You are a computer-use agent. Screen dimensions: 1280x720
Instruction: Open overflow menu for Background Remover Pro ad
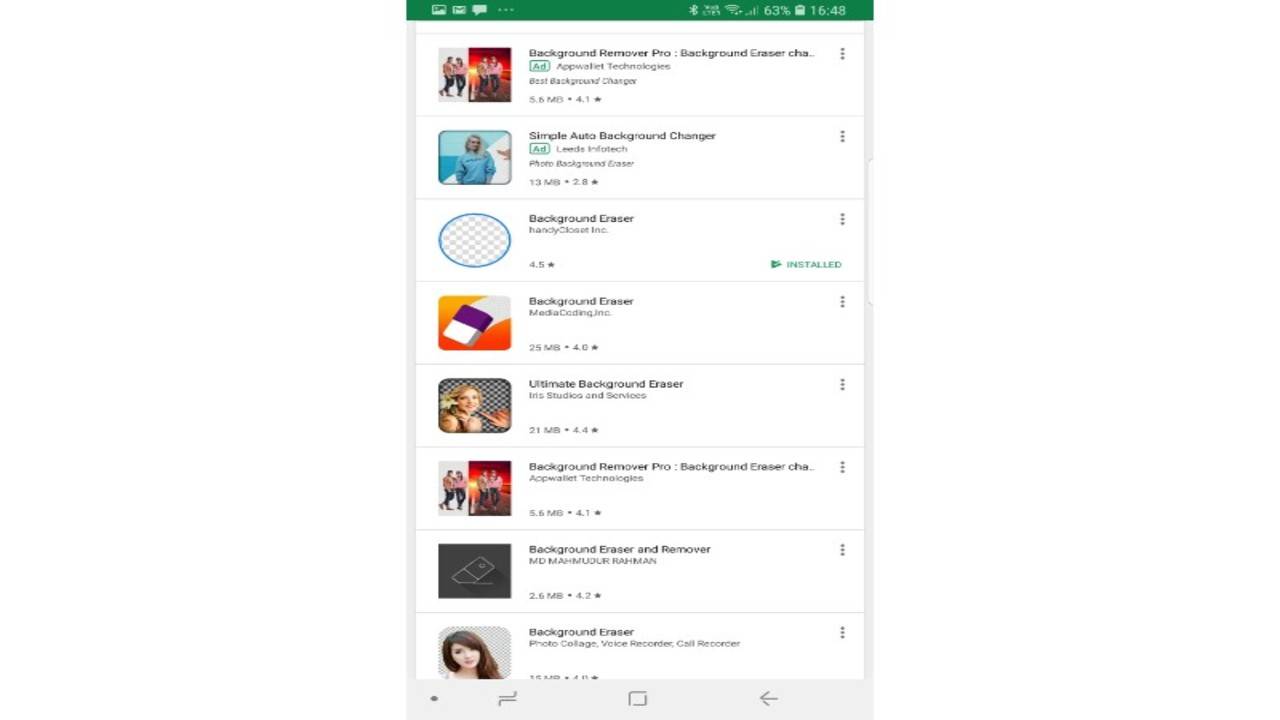(842, 54)
